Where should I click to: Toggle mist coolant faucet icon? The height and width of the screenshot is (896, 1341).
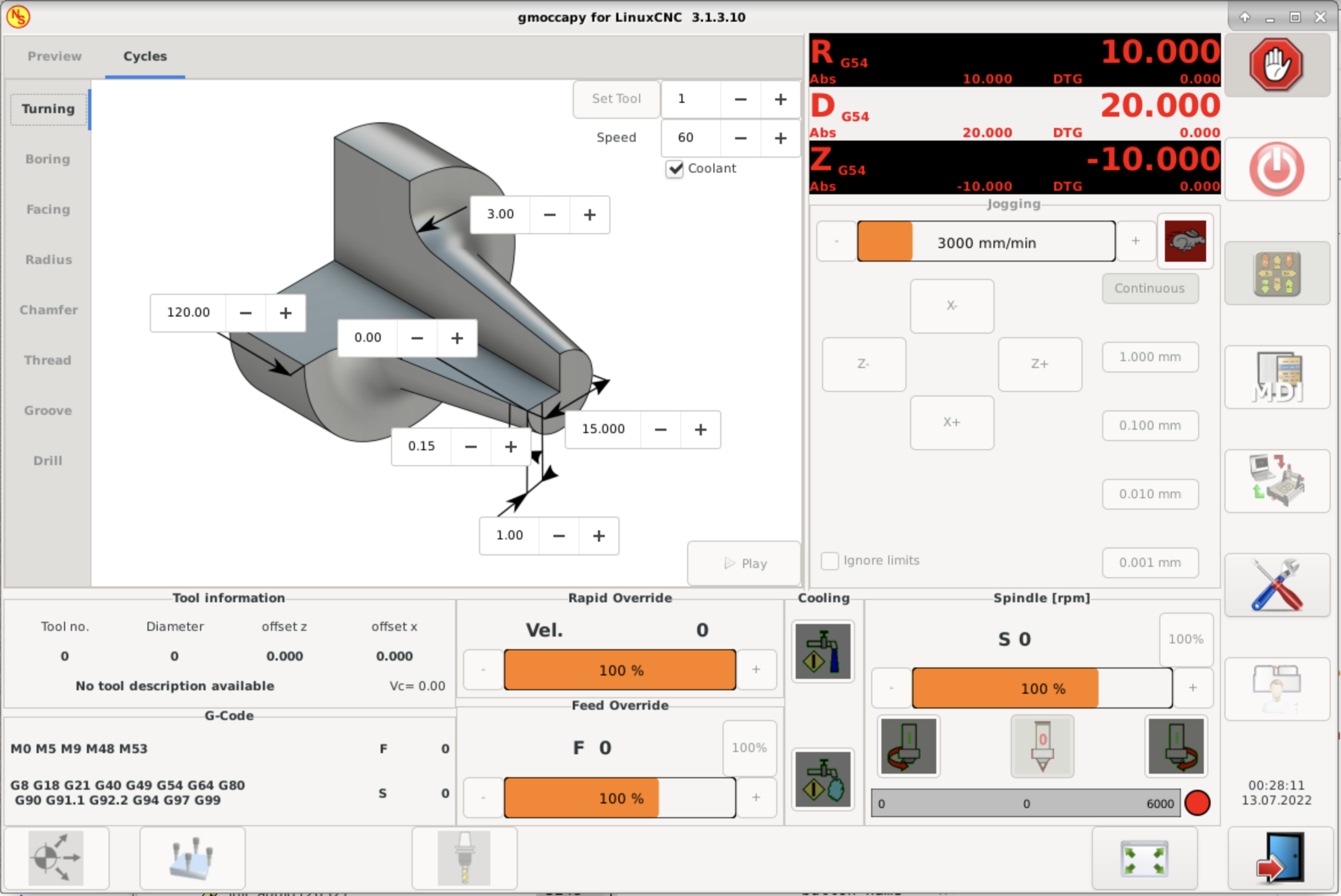[x=823, y=779]
